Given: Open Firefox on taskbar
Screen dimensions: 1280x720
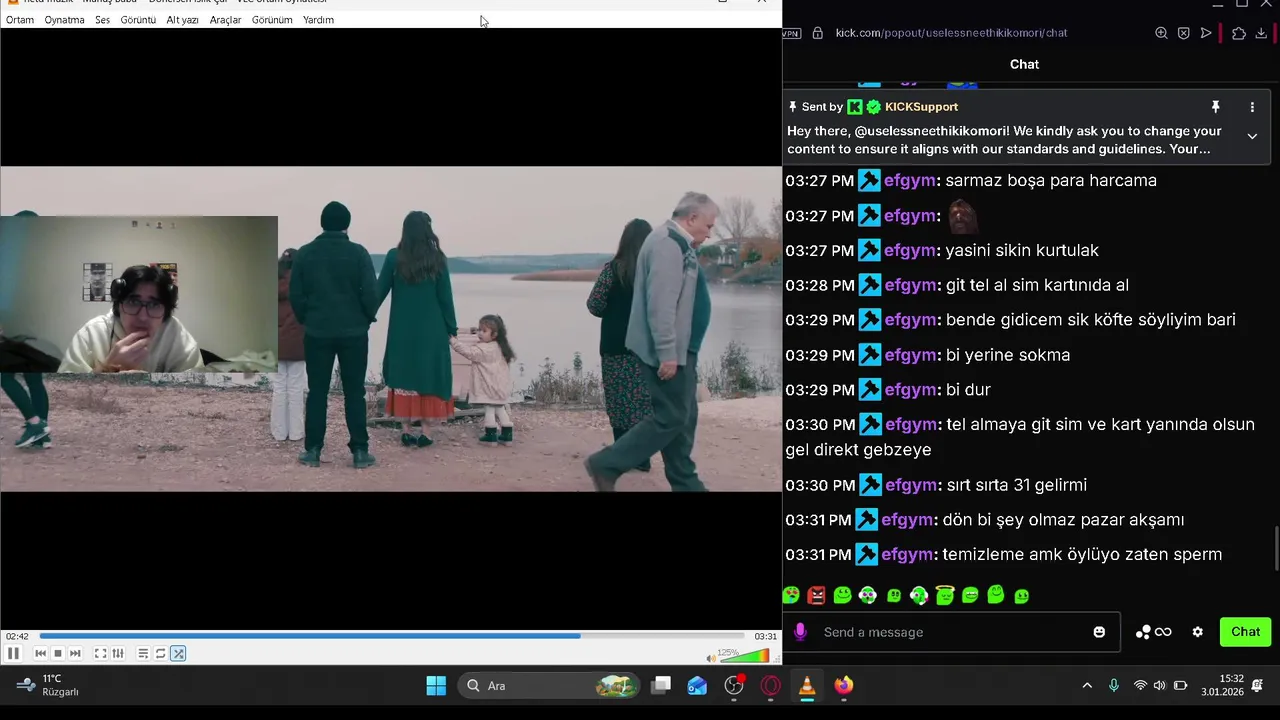Looking at the screenshot, I should pos(844,686).
